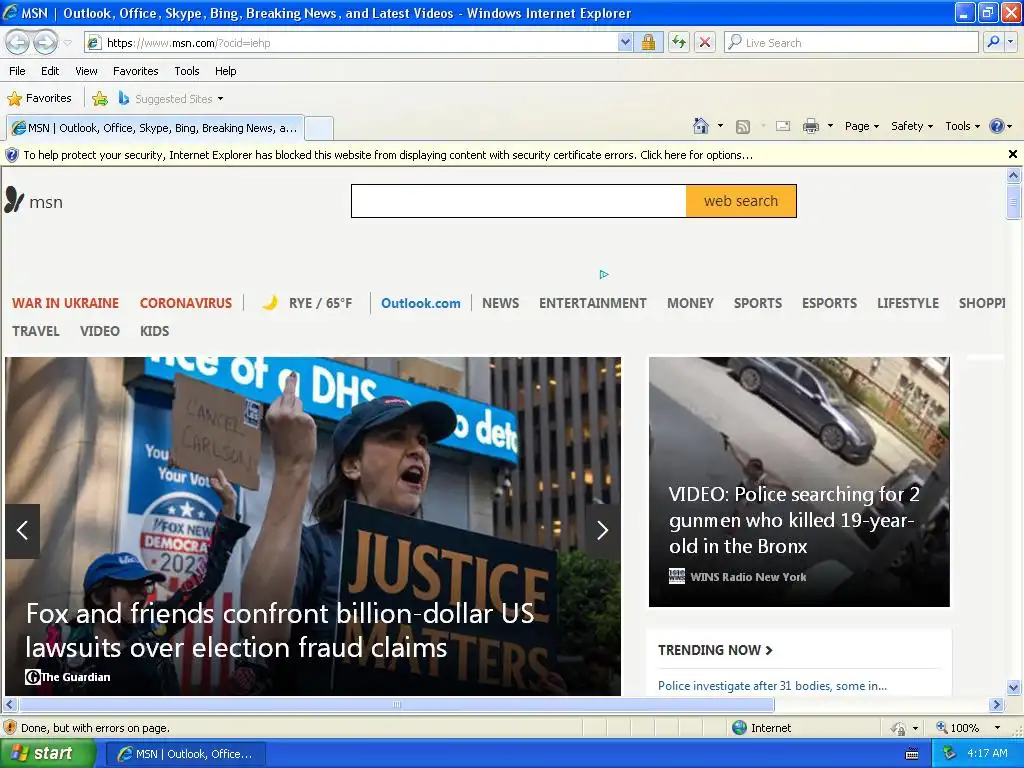Go to the VIDEO section

100,331
